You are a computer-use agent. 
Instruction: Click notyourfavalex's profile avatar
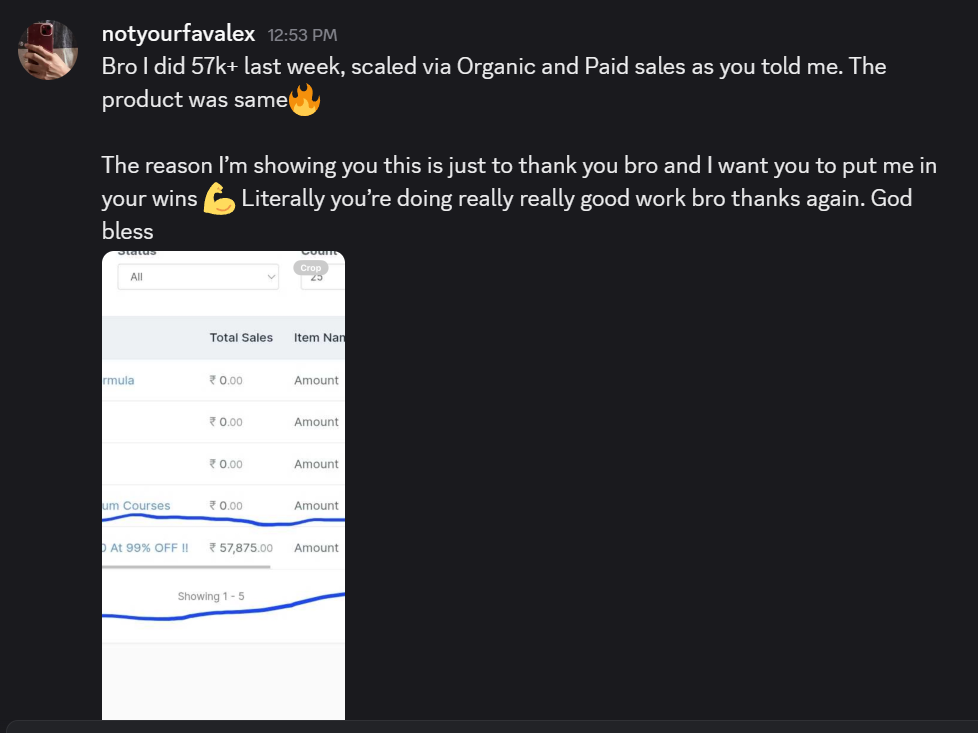point(48,50)
